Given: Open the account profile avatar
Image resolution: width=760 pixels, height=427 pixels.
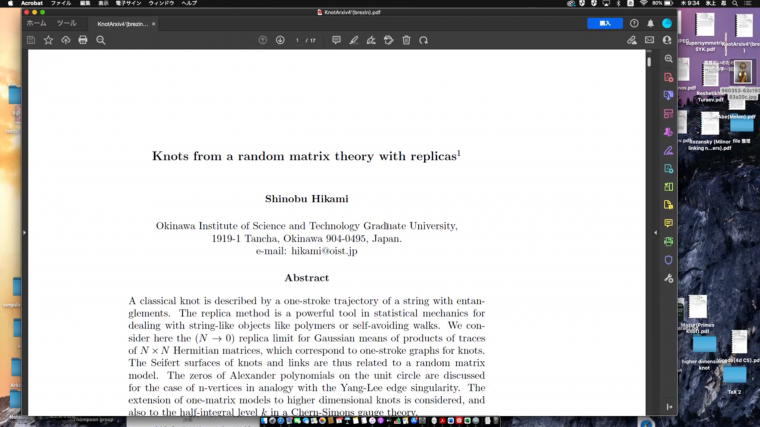Looking at the screenshot, I should (667, 23).
